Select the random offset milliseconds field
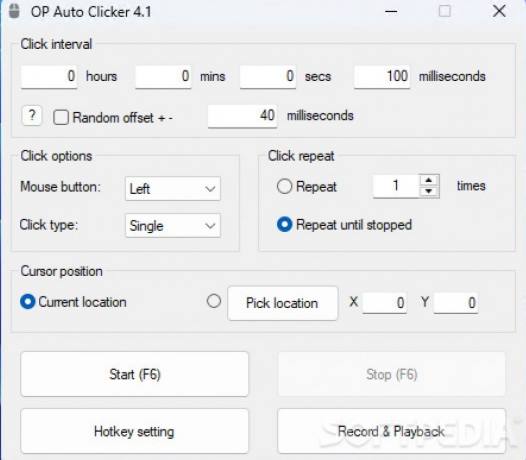The width and height of the screenshot is (526, 460). point(243,116)
